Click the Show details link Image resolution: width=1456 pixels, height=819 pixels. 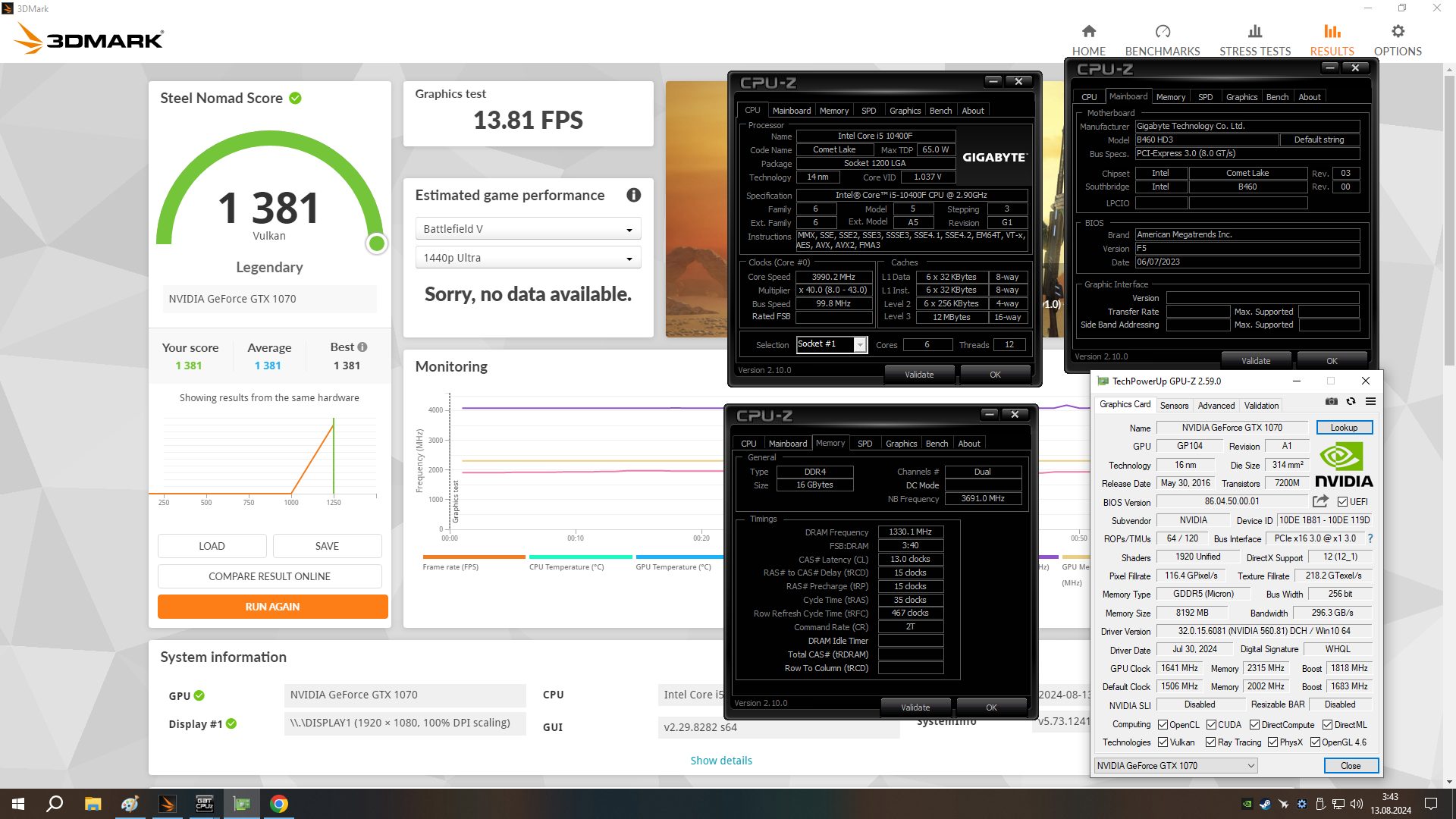pos(721,760)
